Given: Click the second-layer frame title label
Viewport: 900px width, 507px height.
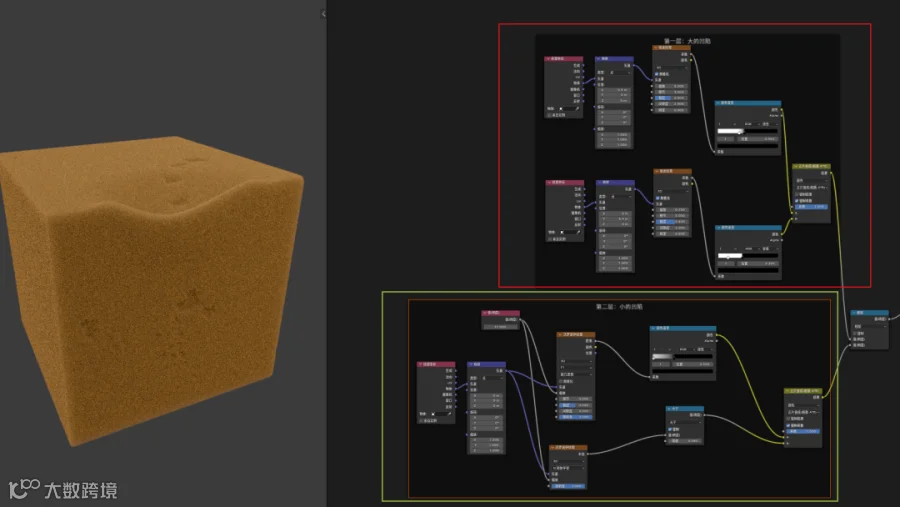Looking at the screenshot, I should 619,307.
